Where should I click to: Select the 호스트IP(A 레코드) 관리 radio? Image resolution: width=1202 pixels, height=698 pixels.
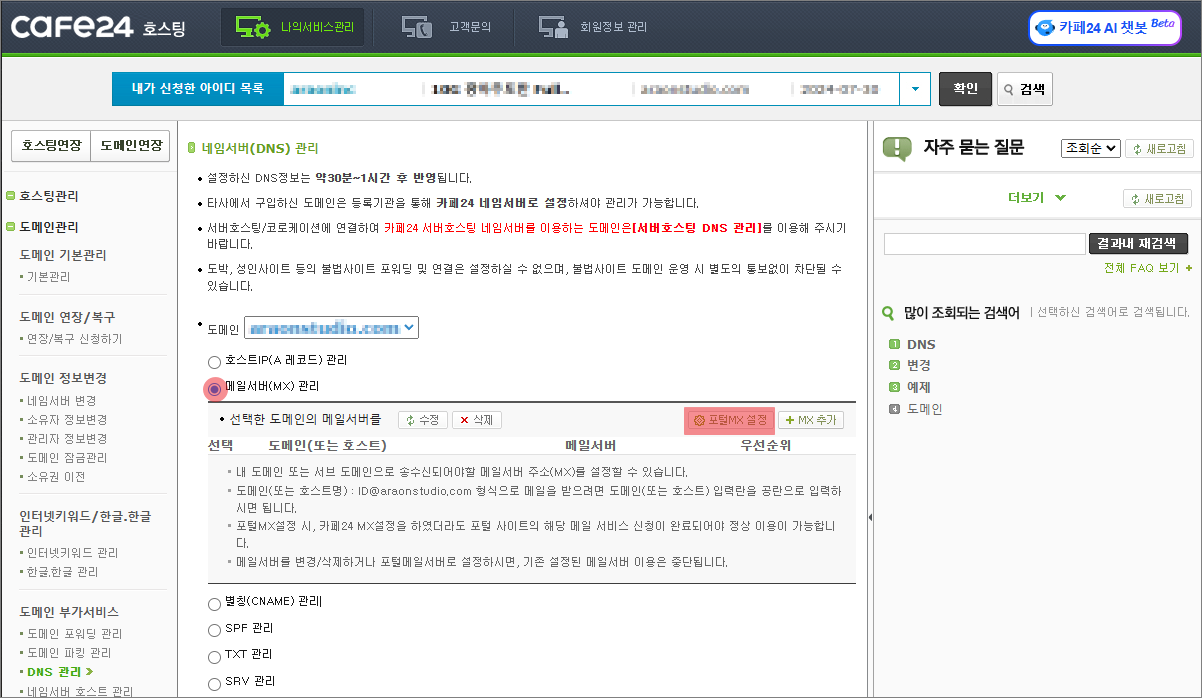212,363
